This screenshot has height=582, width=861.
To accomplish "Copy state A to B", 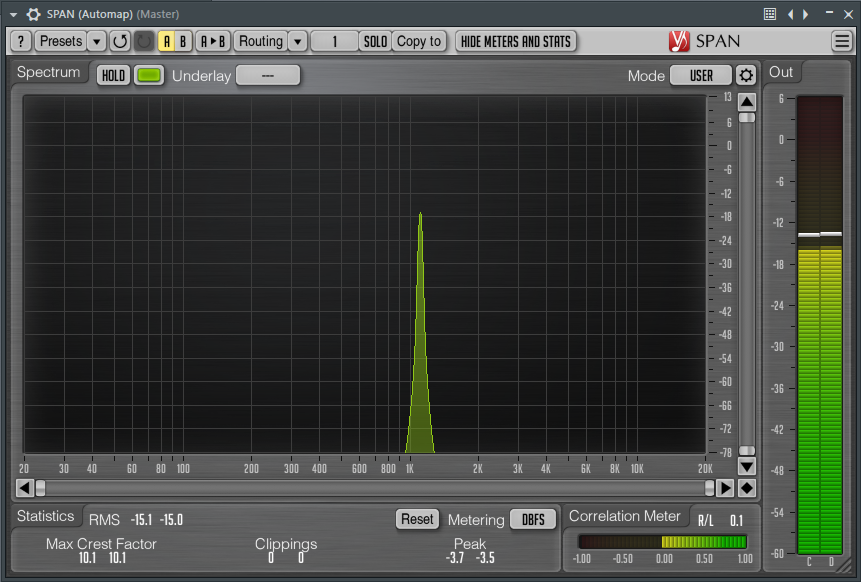I will 213,41.
